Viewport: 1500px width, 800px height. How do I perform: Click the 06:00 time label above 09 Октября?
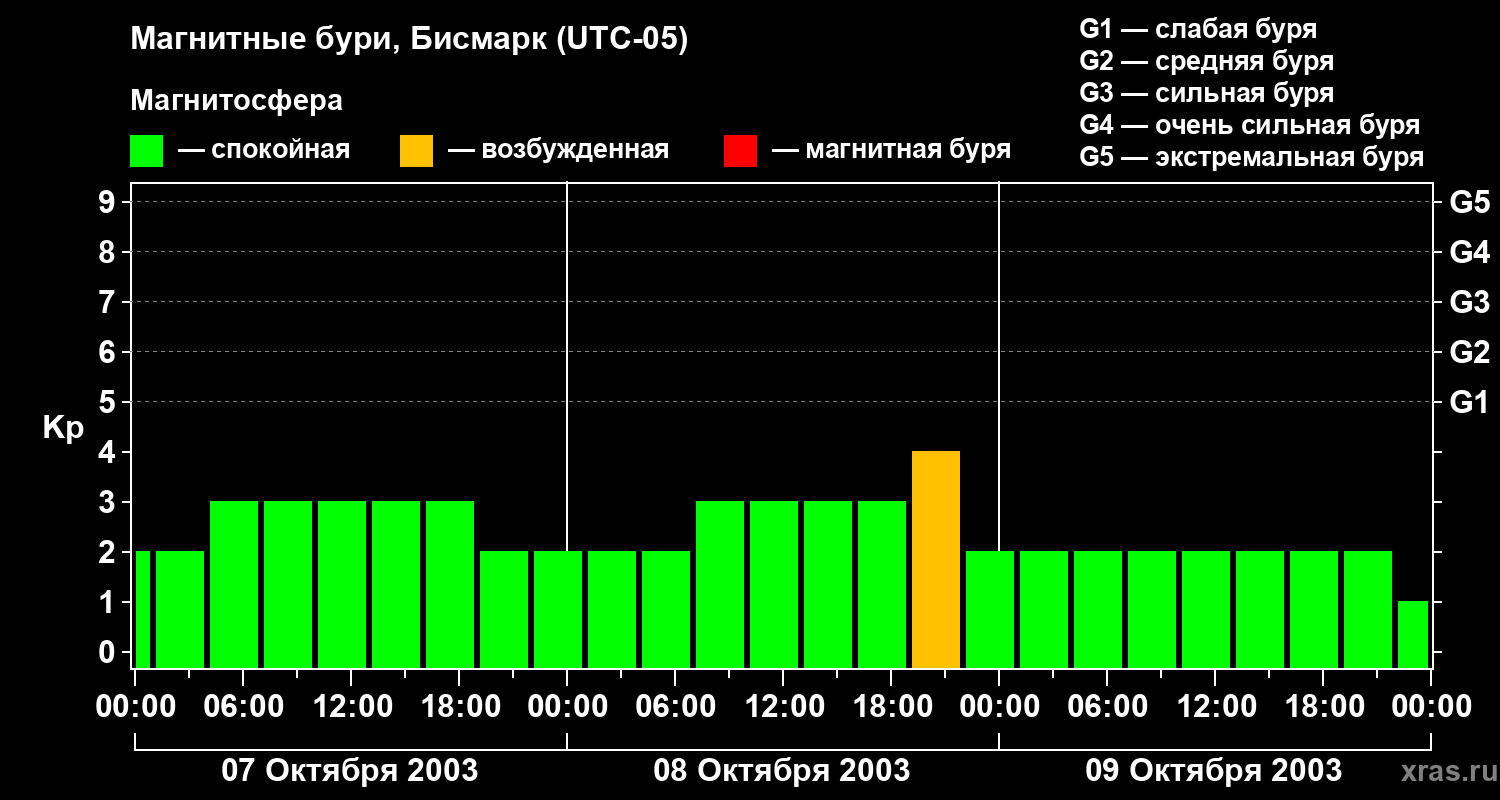pos(1107,707)
